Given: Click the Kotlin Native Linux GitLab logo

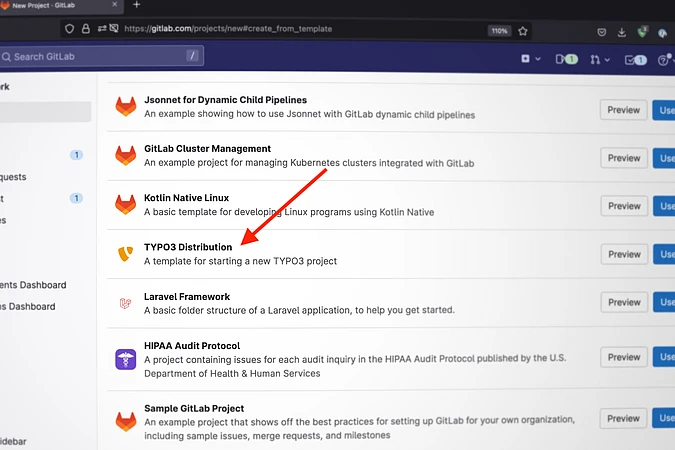Looking at the screenshot, I should [125, 204].
